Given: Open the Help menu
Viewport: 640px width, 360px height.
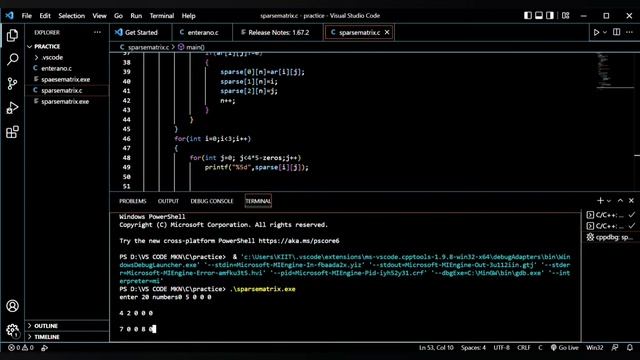Looking at the screenshot, I should [188, 16].
